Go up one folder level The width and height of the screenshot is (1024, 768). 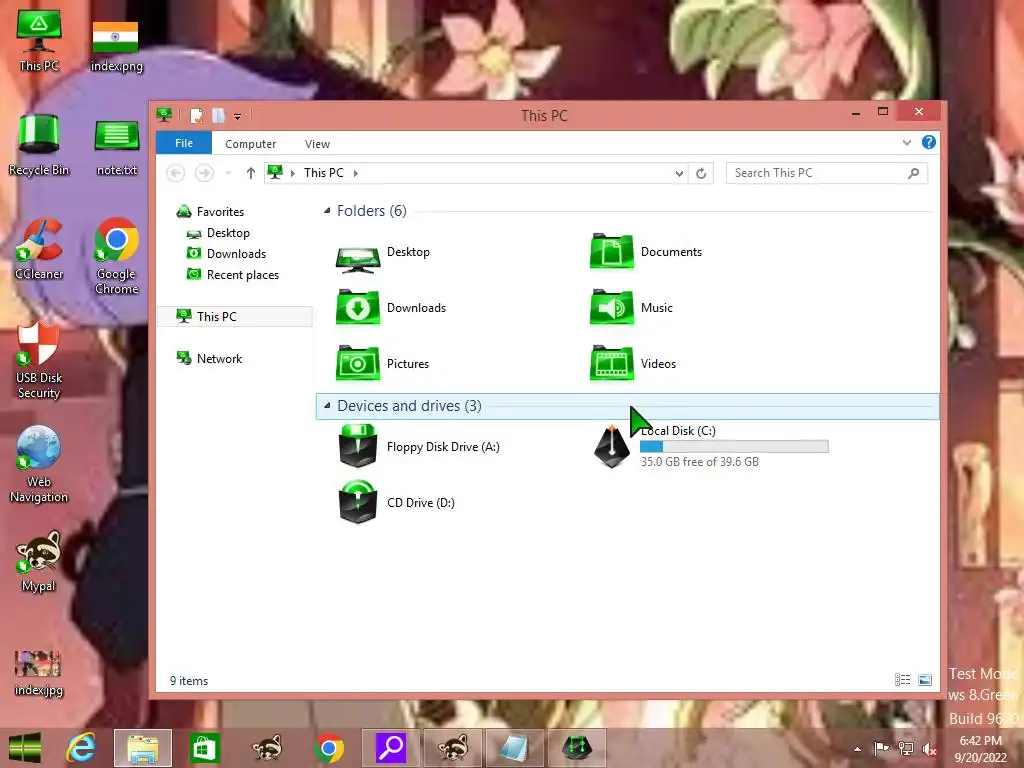tap(251, 173)
